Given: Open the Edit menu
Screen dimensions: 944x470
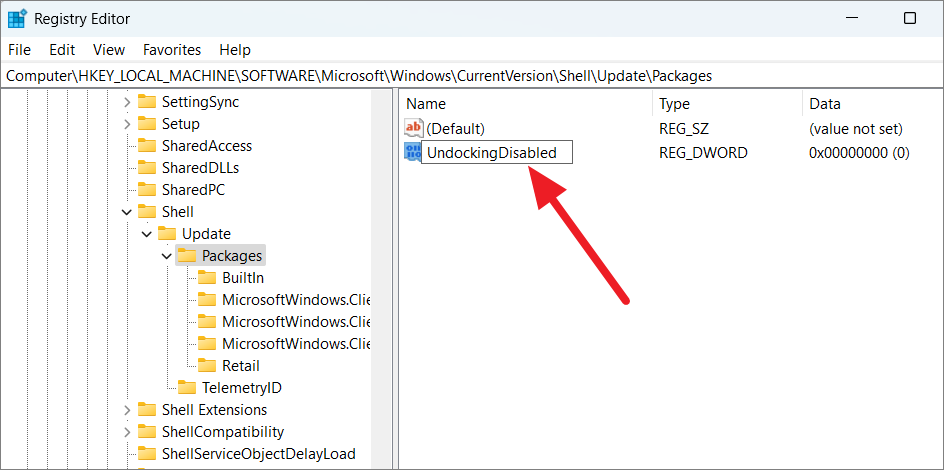Looking at the screenshot, I should [x=62, y=49].
